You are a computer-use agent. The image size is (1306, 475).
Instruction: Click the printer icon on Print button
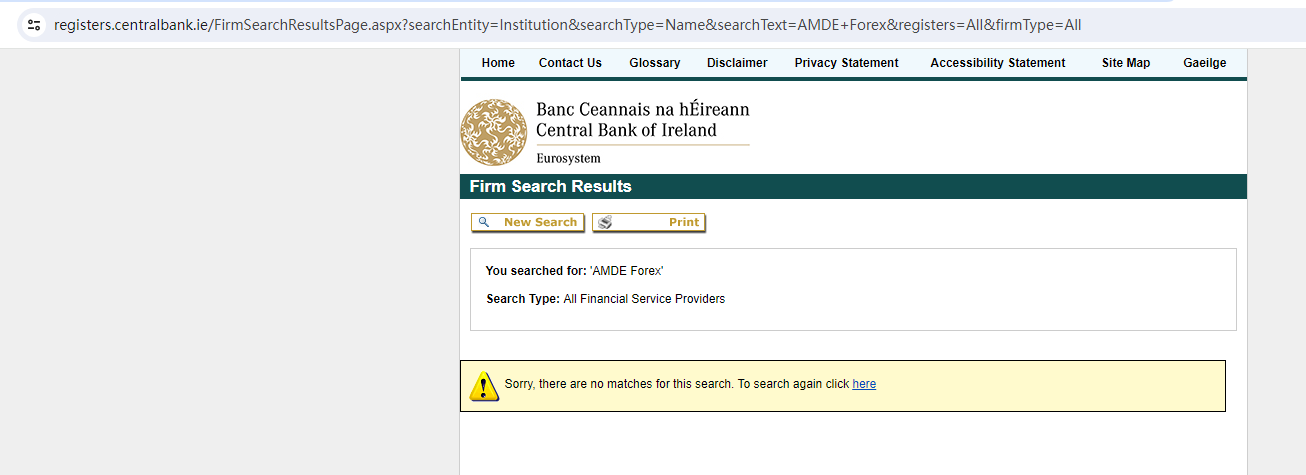[605, 222]
